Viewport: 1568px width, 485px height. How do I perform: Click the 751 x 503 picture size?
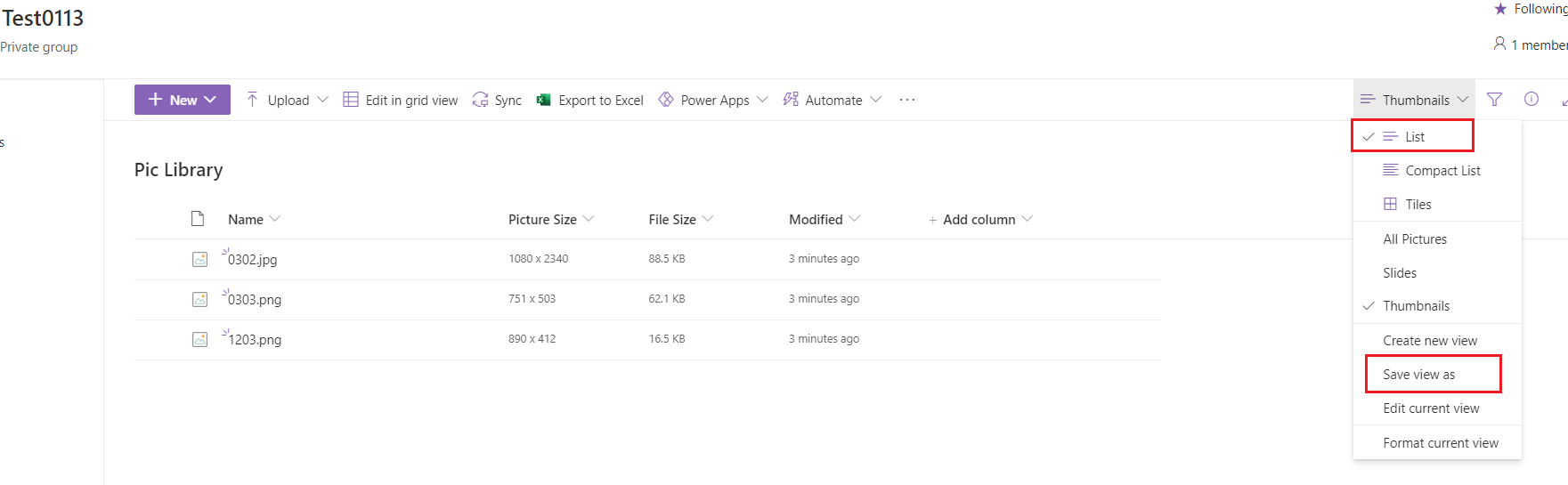532,298
